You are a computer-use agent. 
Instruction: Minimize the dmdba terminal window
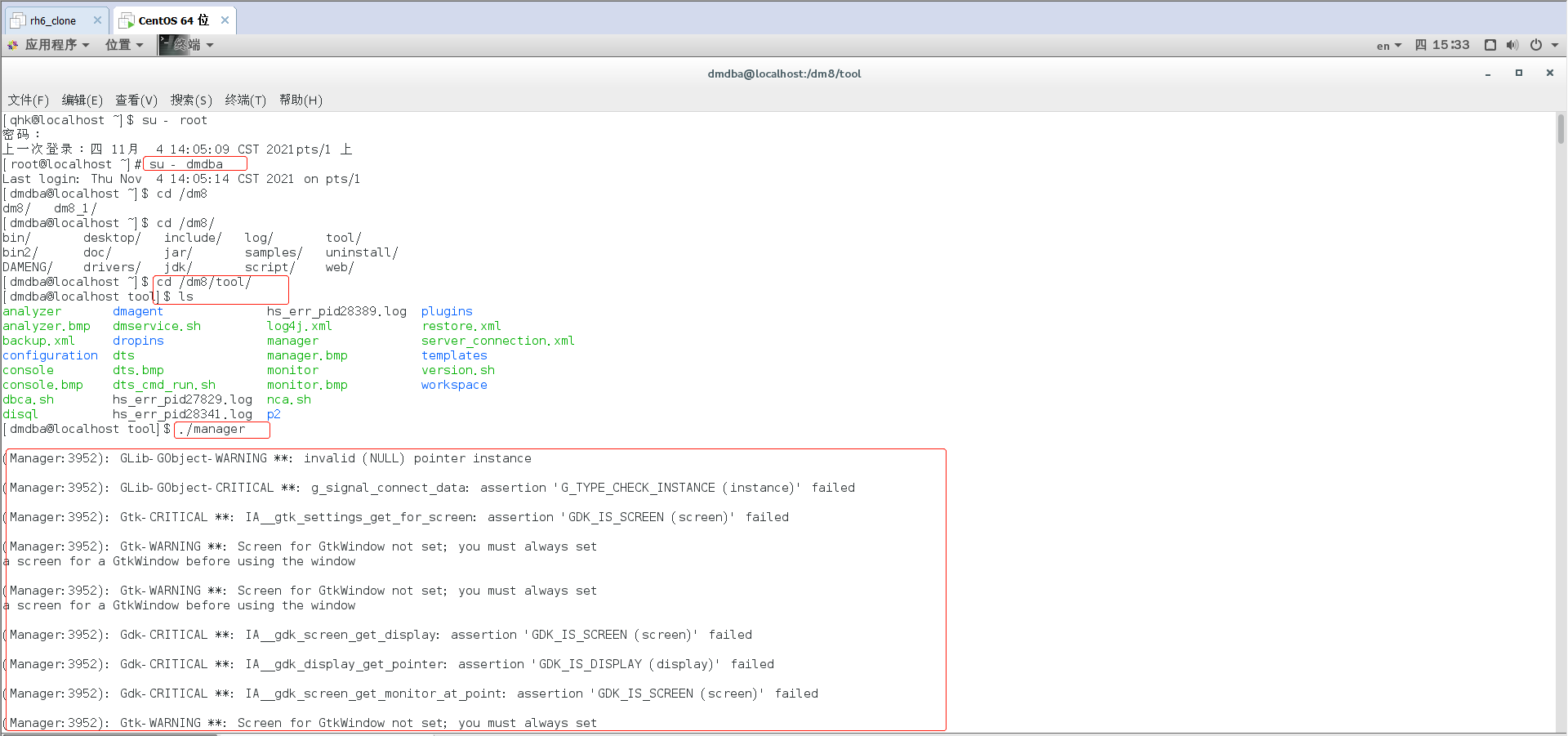pyautogui.click(x=1488, y=74)
